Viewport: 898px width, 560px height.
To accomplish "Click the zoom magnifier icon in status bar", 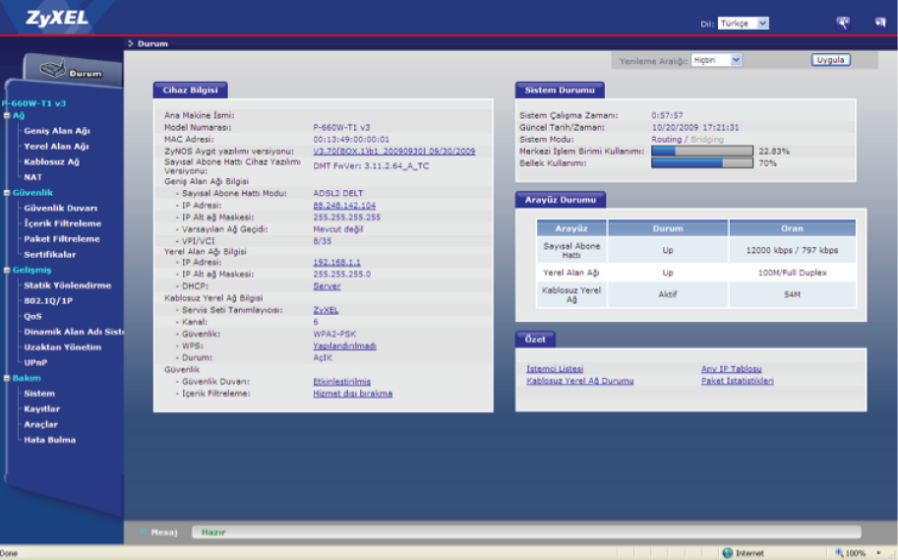I will click(x=839, y=553).
